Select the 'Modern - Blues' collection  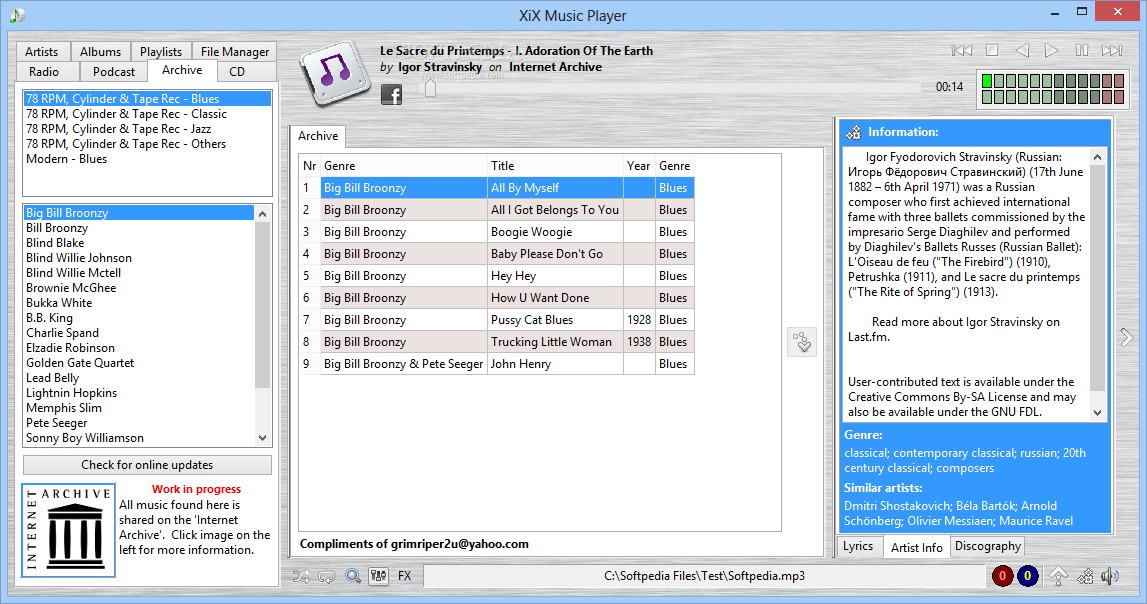[147, 159]
